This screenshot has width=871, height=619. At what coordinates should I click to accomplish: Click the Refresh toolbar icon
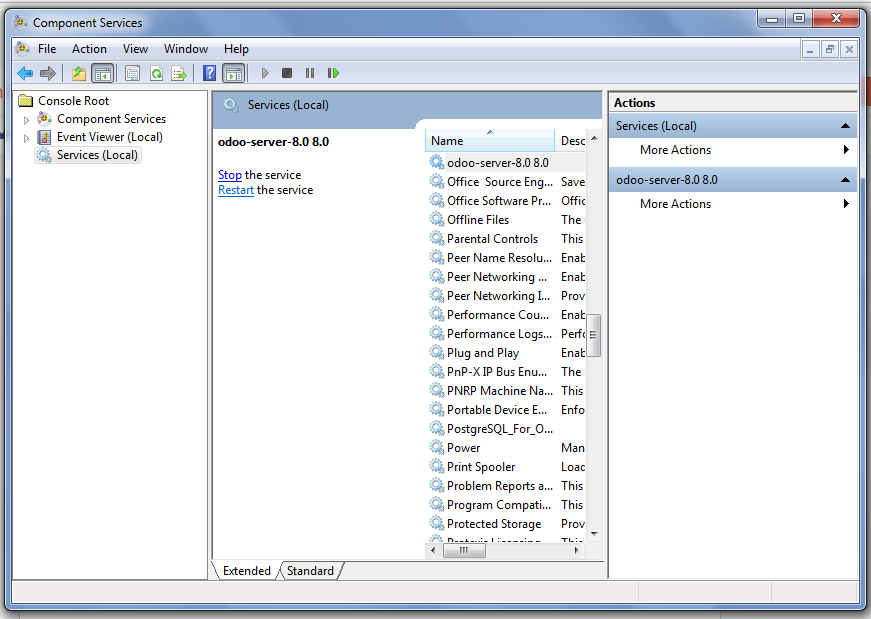156,73
